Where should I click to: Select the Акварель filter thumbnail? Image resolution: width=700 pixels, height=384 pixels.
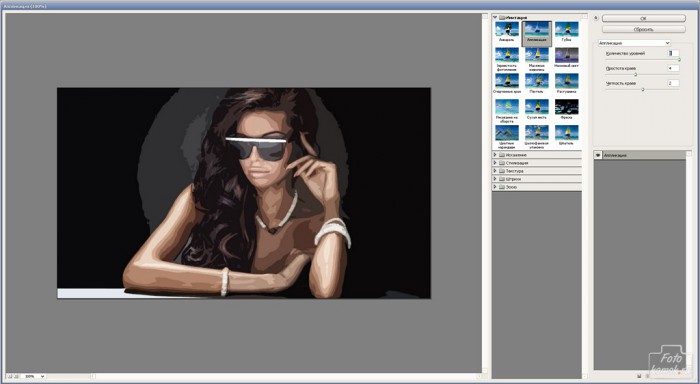[507, 29]
